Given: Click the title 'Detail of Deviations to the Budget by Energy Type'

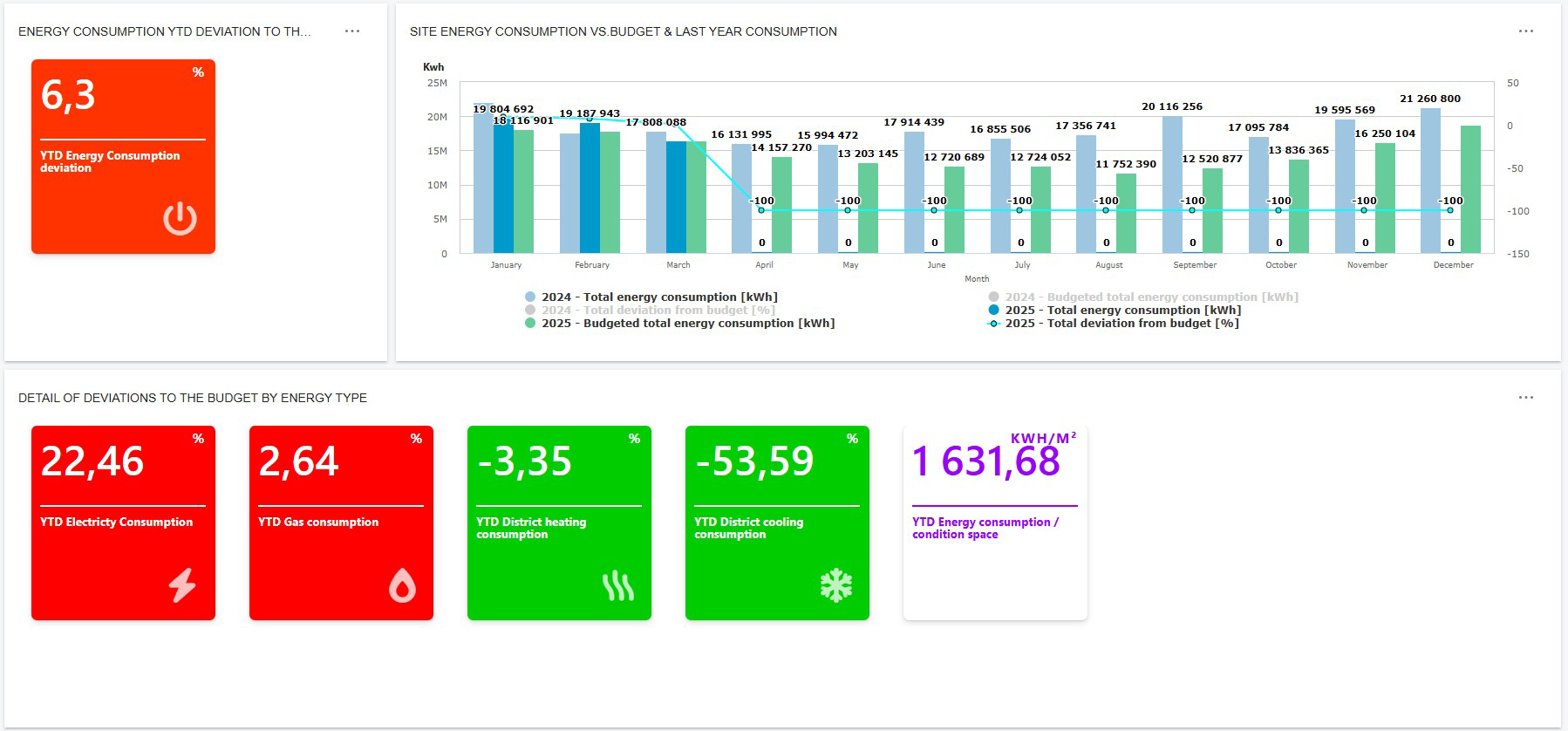Looking at the screenshot, I should 193,398.
